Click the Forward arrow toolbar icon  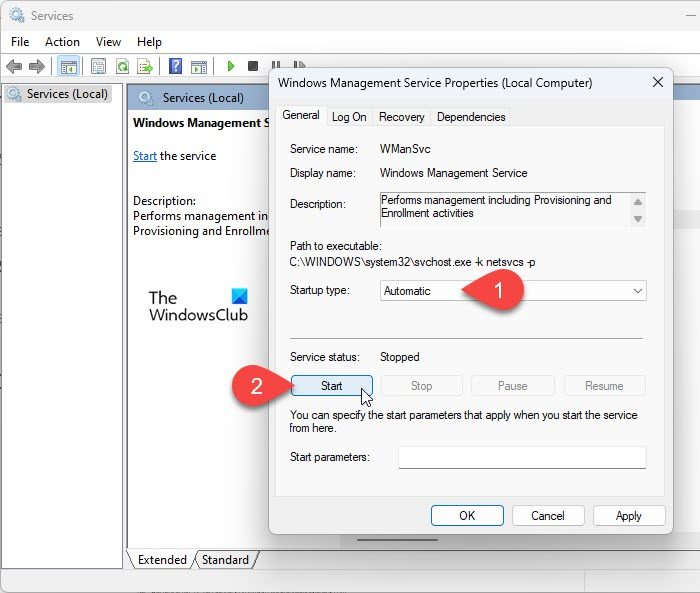(37, 67)
